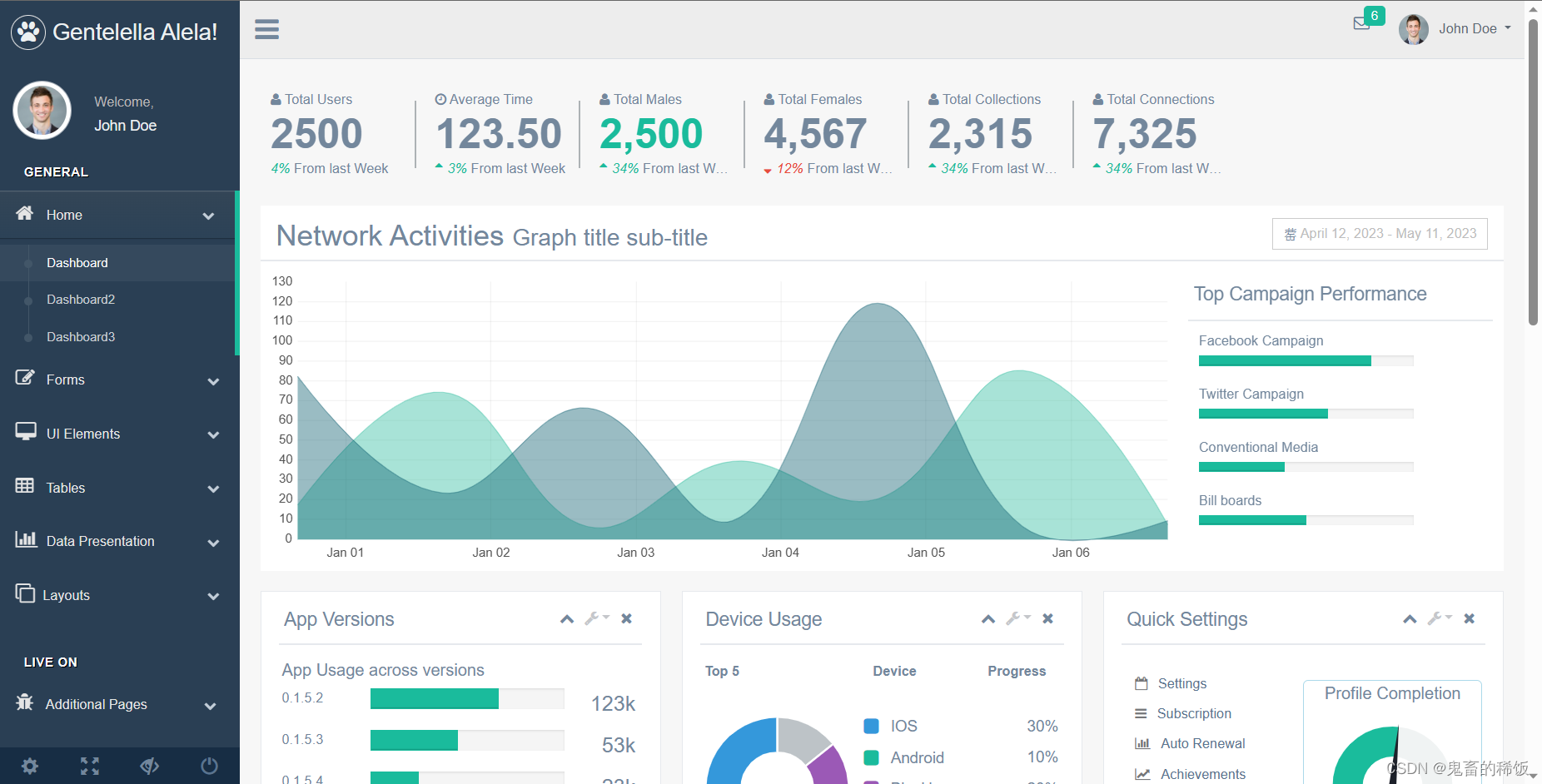Click the Total Users value 2500
1542x784 pixels.
click(x=316, y=134)
